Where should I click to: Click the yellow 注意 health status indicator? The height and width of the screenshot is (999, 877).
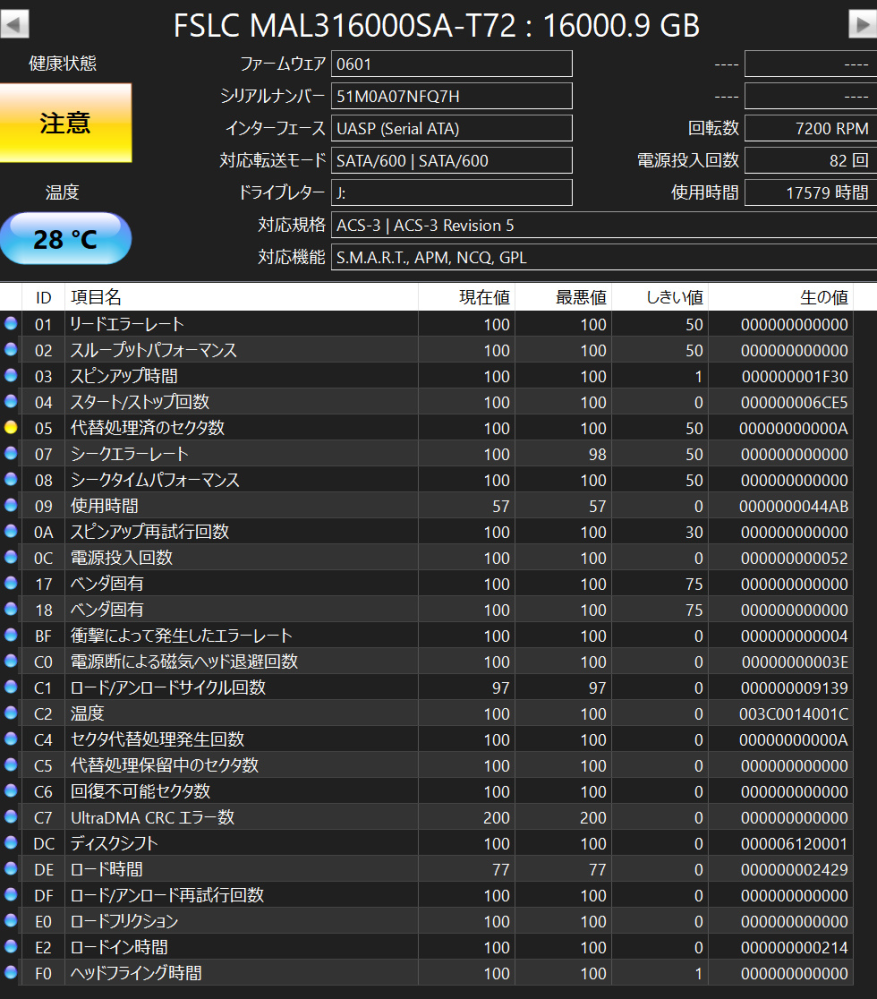(66, 122)
